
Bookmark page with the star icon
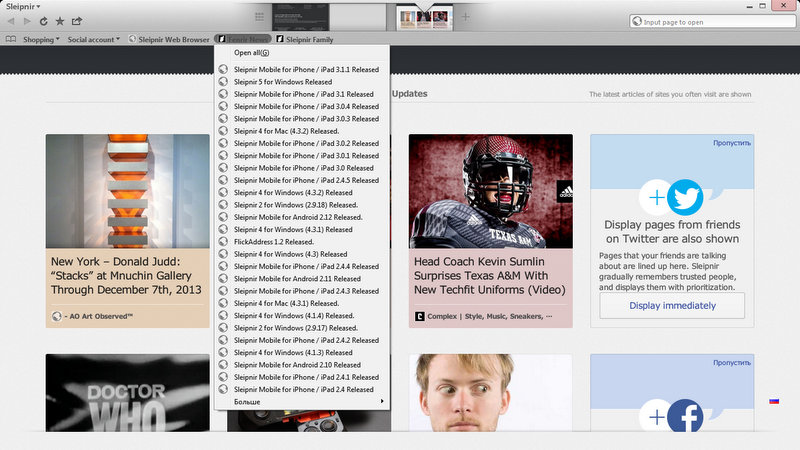click(x=60, y=21)
